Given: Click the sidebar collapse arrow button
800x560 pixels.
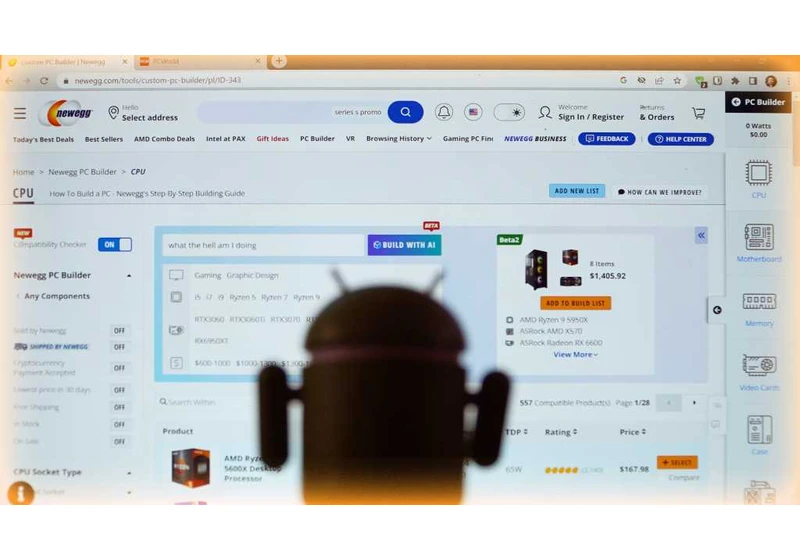Looking at the screenshot, I should pyautogui.click(x=717, y=310).
